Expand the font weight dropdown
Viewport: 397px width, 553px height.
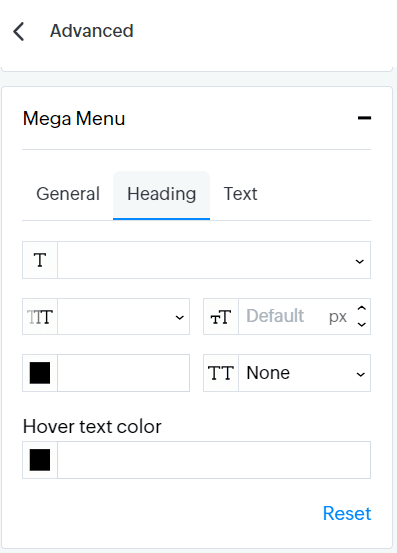coord(123,317)
